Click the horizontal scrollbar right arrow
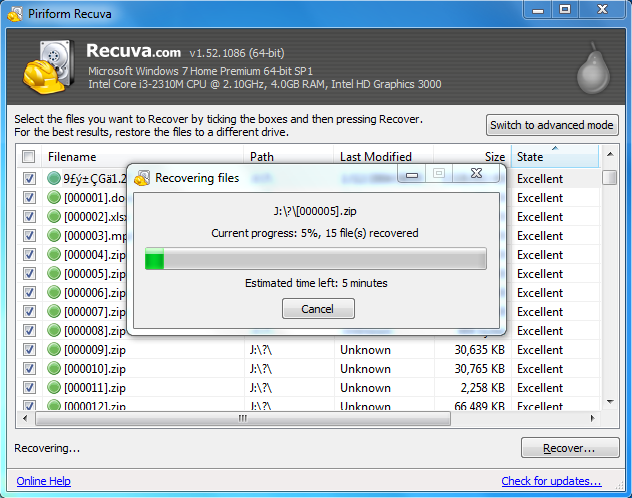The image size is (632, 498). (592, 418)
